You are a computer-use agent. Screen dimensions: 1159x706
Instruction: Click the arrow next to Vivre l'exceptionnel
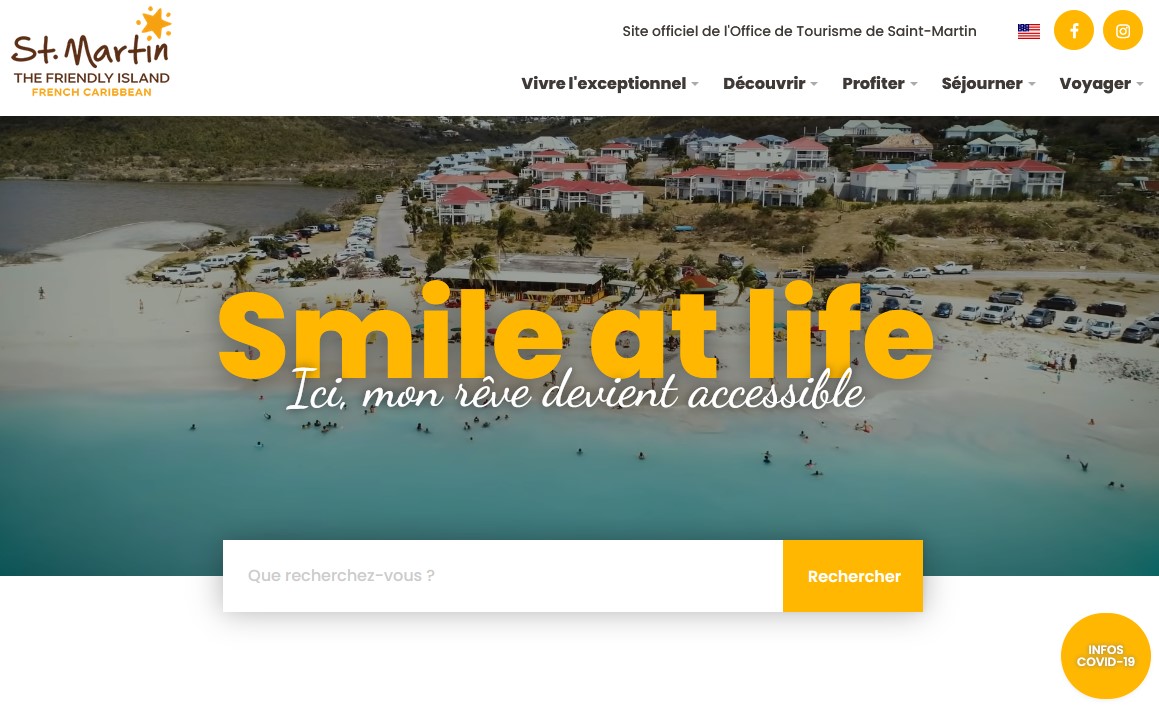click(x=695, y=84)
